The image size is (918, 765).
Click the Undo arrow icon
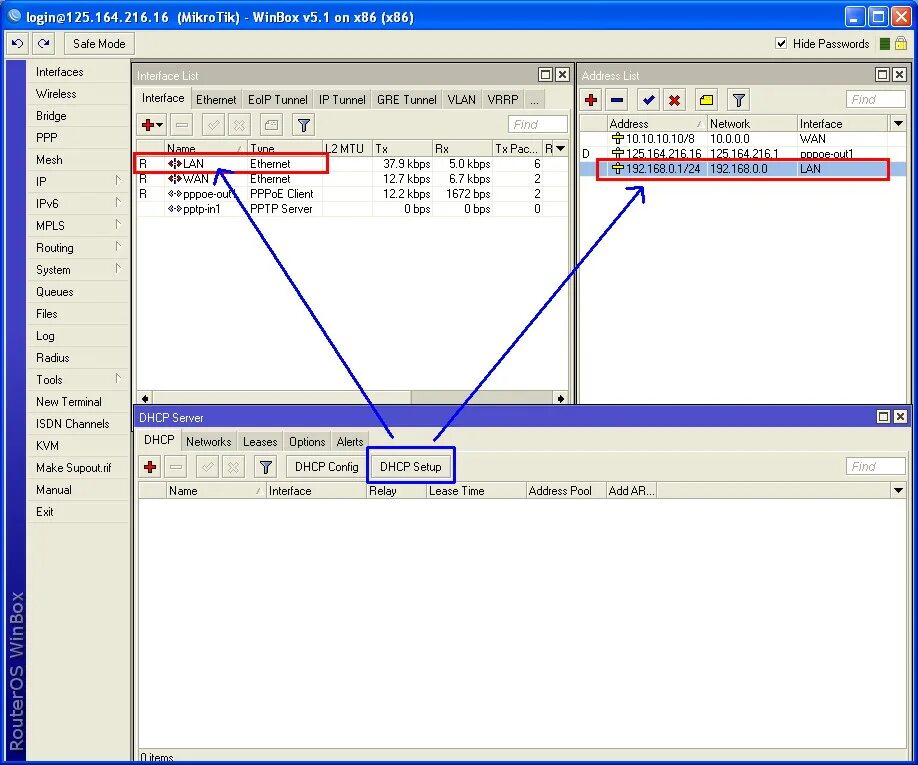tap(18, 43)
